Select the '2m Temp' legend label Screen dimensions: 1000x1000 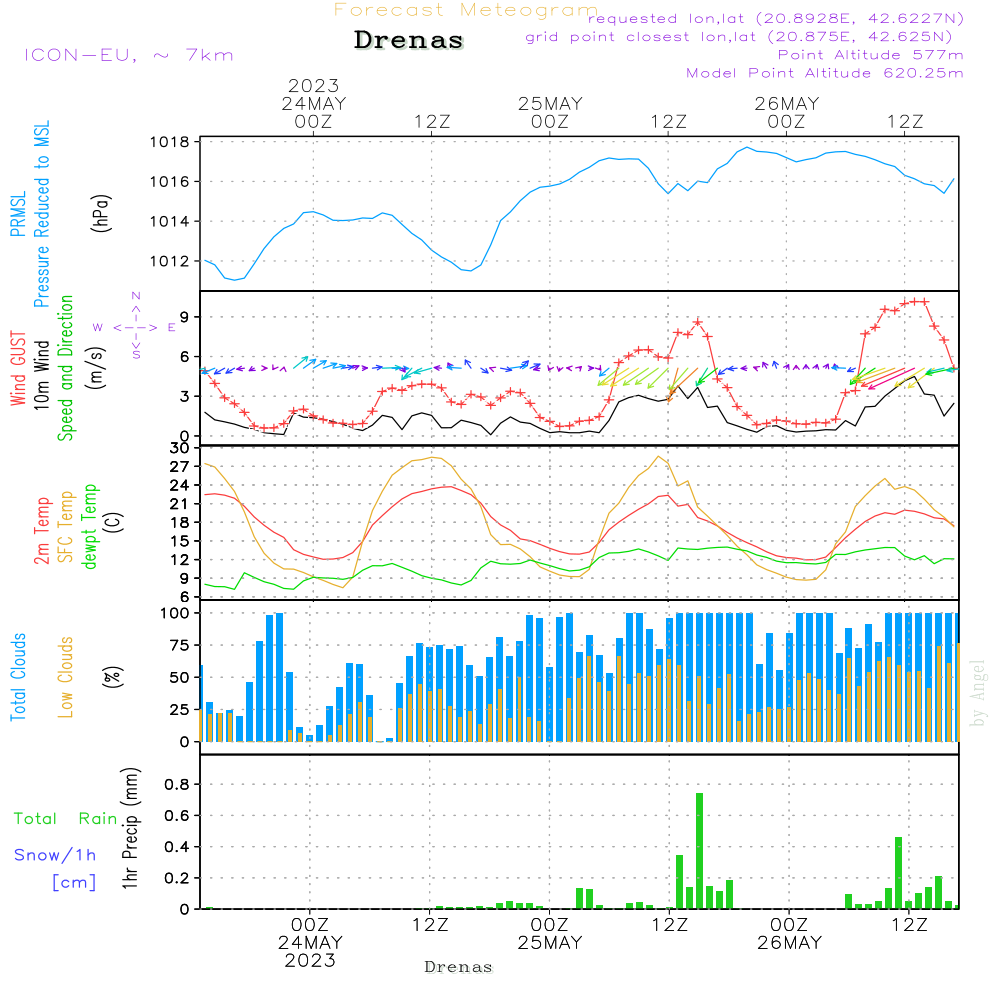click(x=41, y=531)
